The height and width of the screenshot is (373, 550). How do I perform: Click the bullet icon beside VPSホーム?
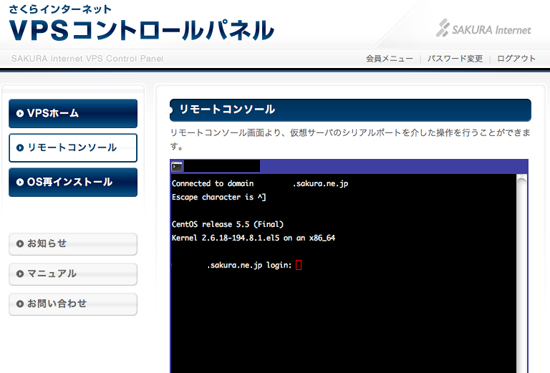coord(20,113)
